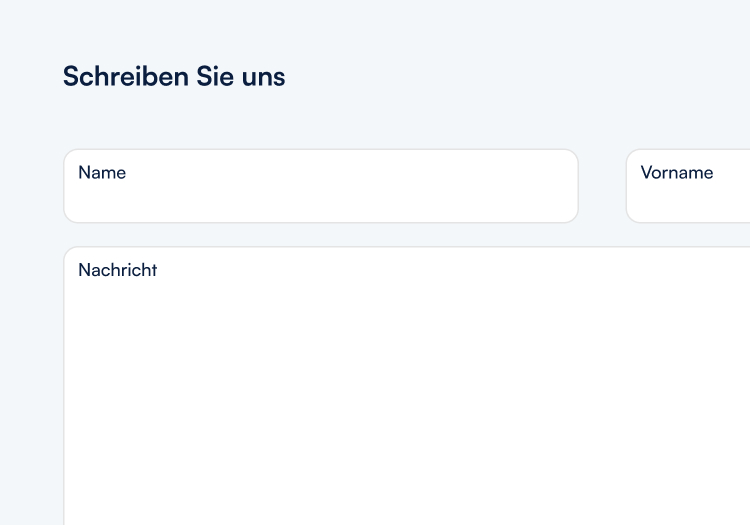Click the middle of the Name field
The width and height of the screenshot is (750, 525).
pos(321,187)
